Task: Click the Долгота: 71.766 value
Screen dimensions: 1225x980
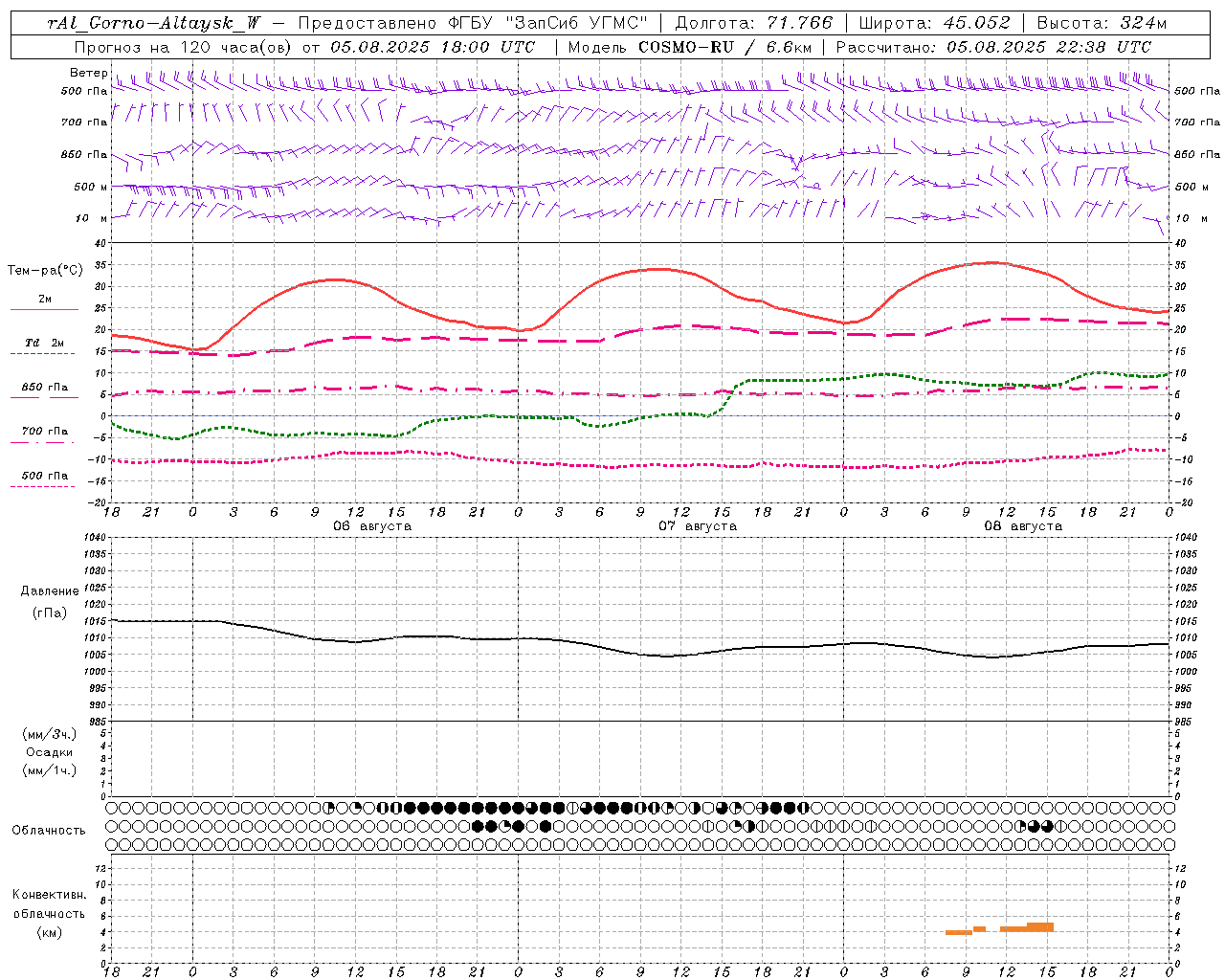Action: click(x=754, y=23)
